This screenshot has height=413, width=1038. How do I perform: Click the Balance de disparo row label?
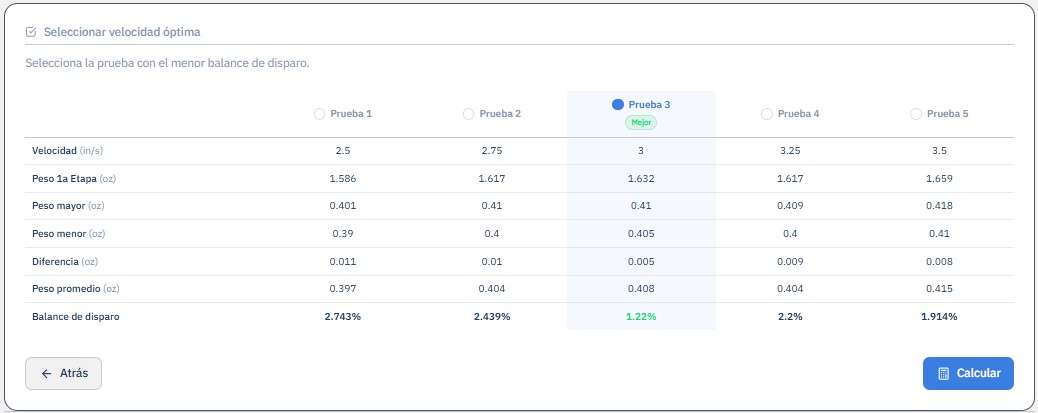[x=75, y=316]
